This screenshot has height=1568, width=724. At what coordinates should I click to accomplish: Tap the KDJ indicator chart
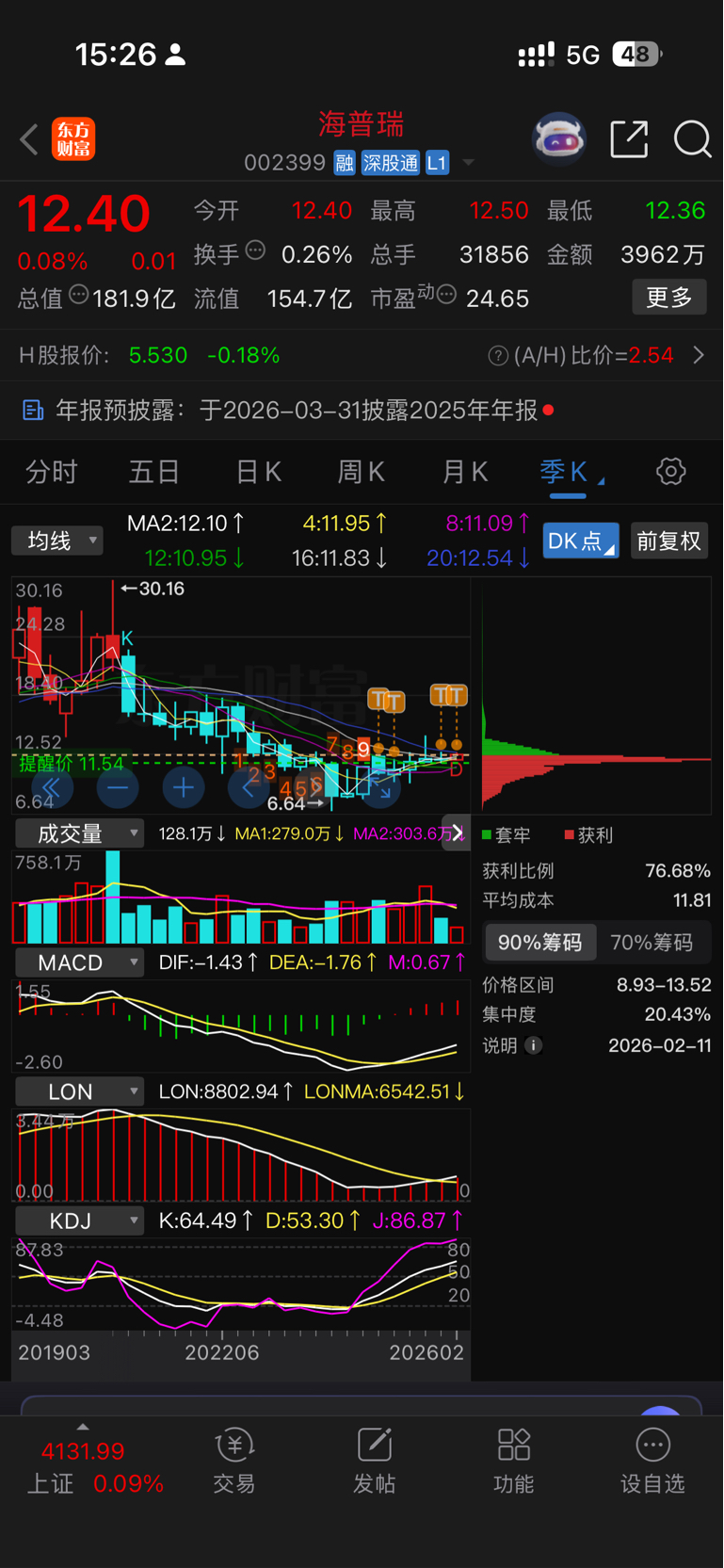[241, 1285]
